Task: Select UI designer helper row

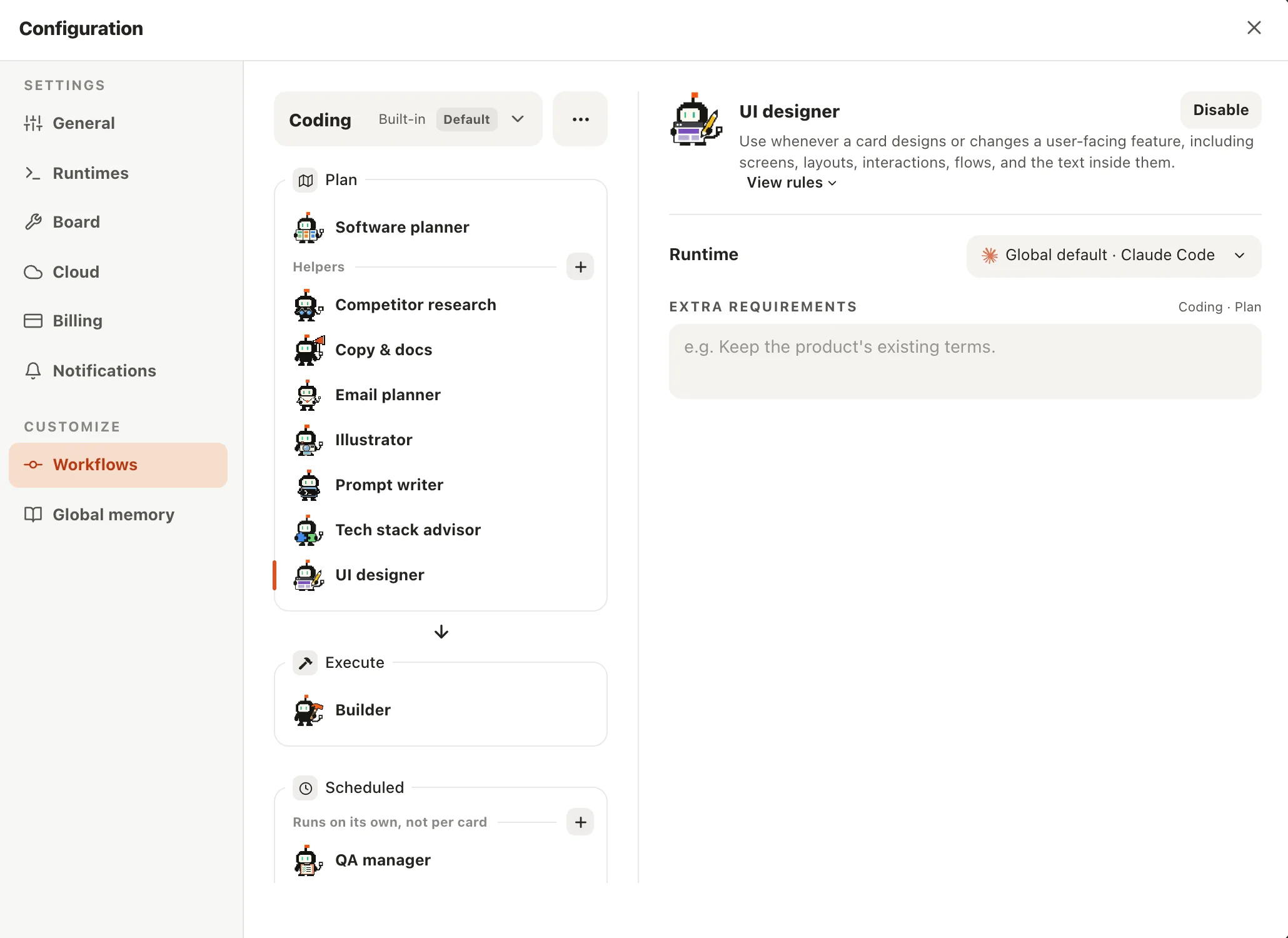Action: click(440, 575)
